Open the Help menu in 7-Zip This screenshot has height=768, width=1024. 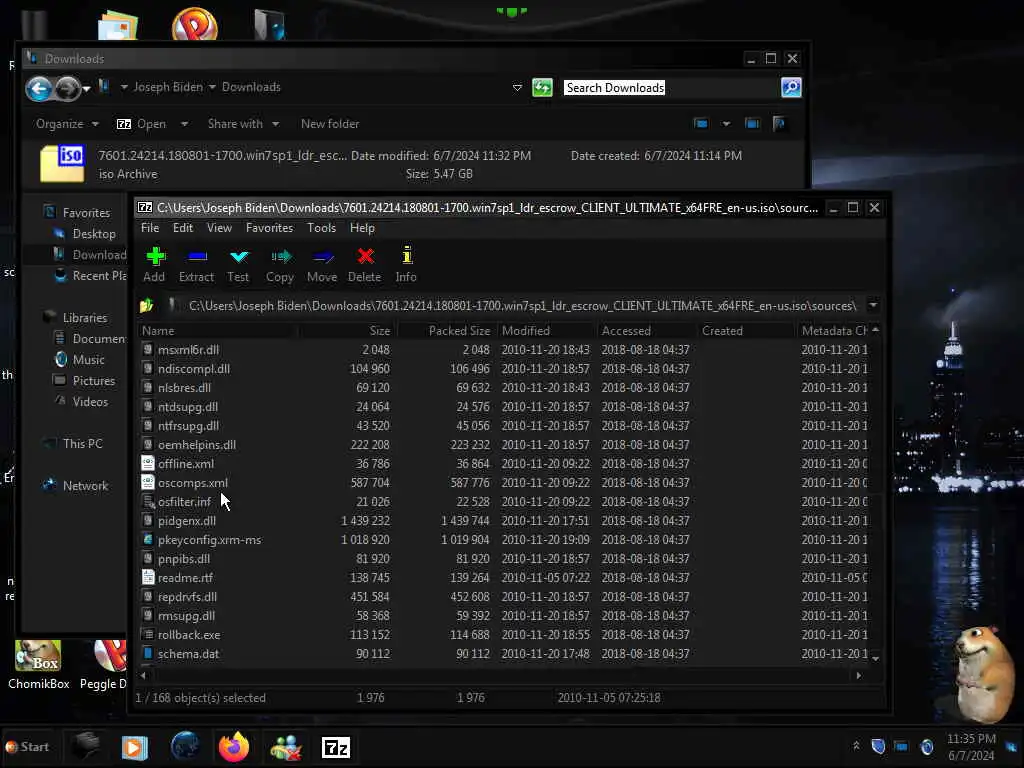(362, 228)
